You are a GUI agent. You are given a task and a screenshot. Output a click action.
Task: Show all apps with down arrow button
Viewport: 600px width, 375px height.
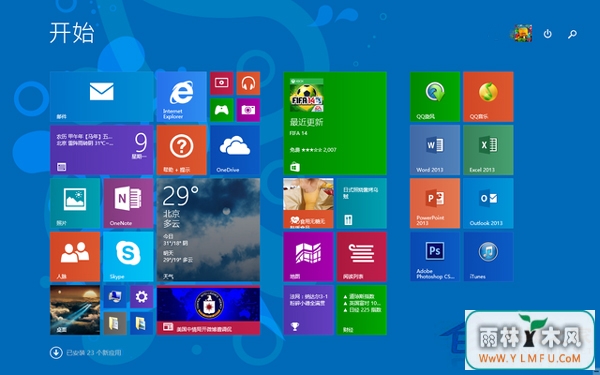tap(56, 353)
